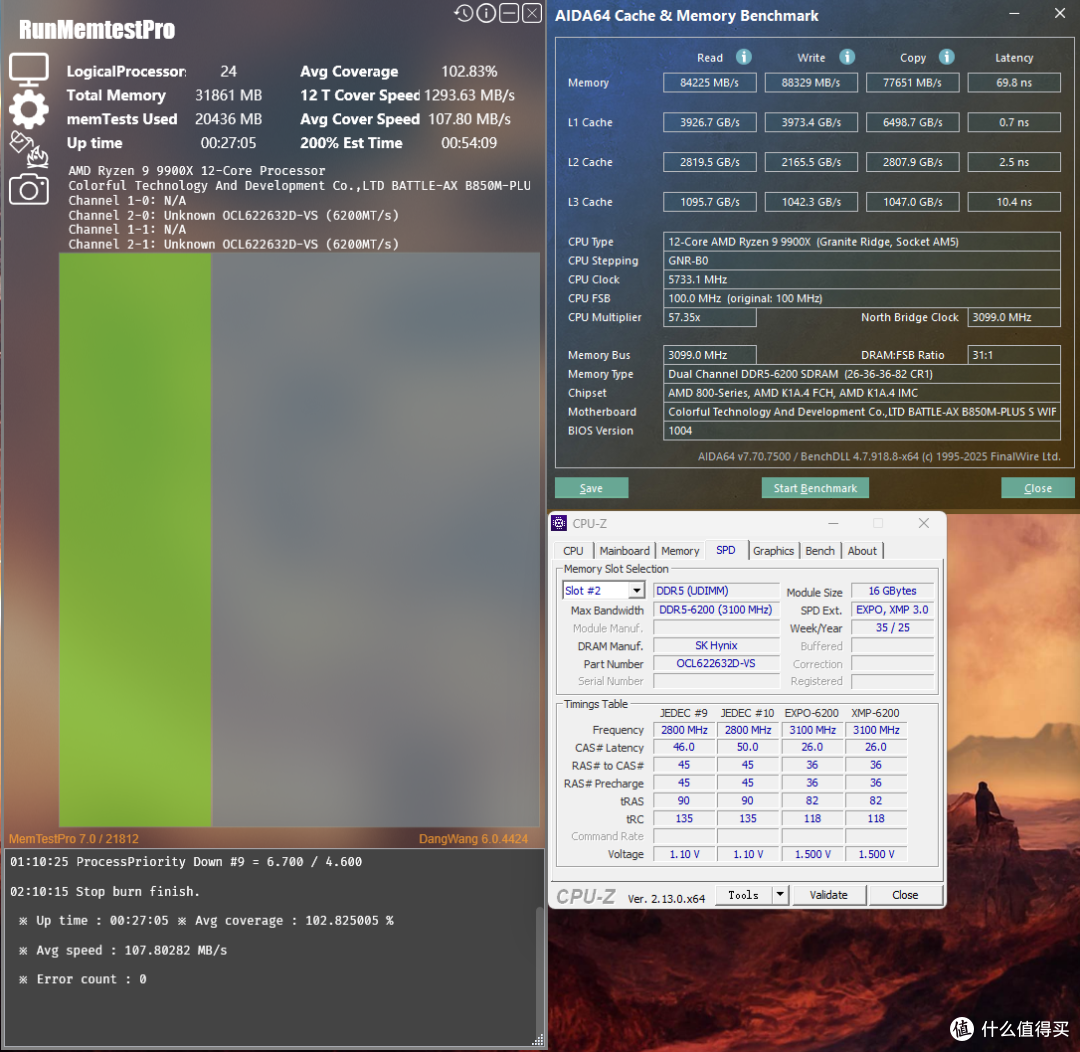The height and width of the screenshot is (1052, 1080).
Task: Expand the Tools dropdown arrow in CPU-Z
Action: click(x=780, y=895)
